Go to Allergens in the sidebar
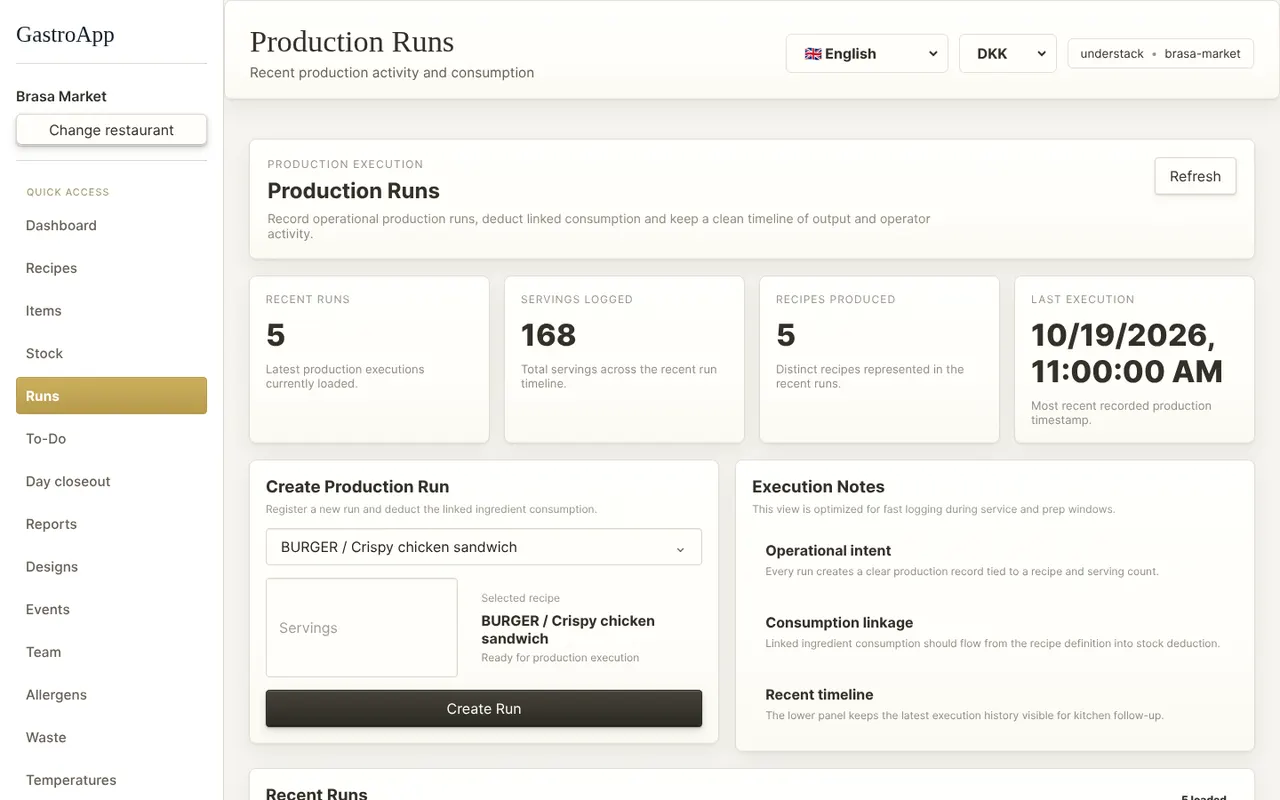Viewport: 1280px width, 800px height. tap(111, 695)
